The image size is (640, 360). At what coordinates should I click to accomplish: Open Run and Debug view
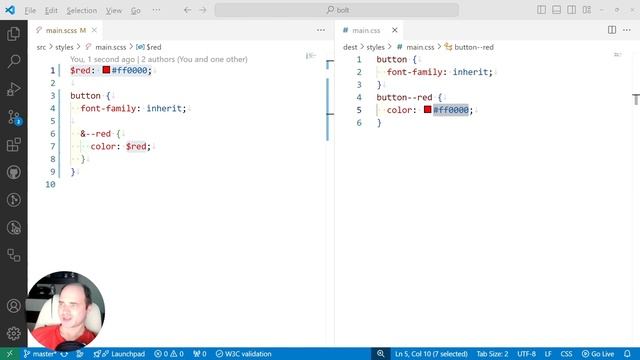(x=13, y=89)
